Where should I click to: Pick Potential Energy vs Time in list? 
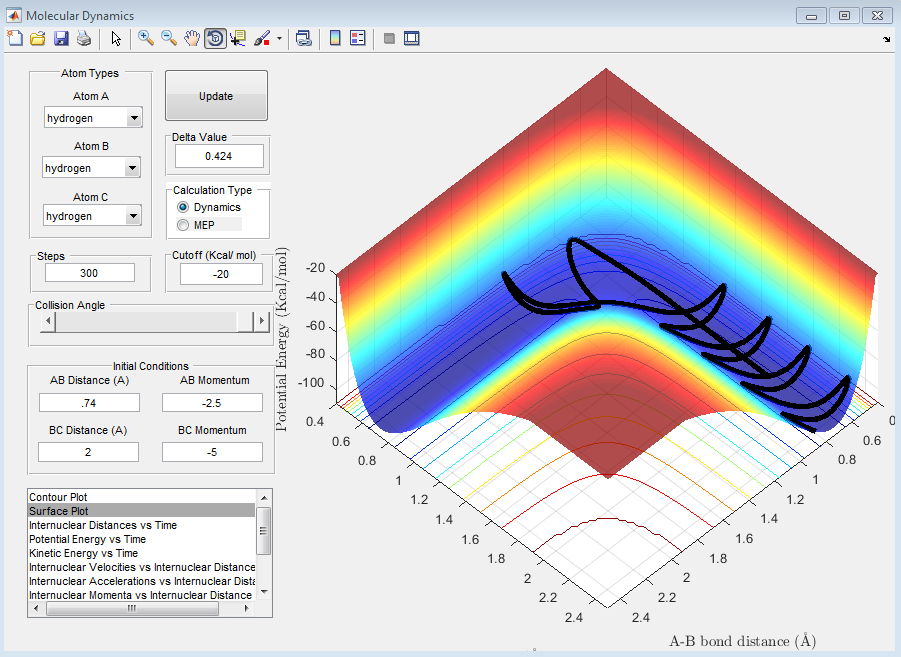pos(87,539)
